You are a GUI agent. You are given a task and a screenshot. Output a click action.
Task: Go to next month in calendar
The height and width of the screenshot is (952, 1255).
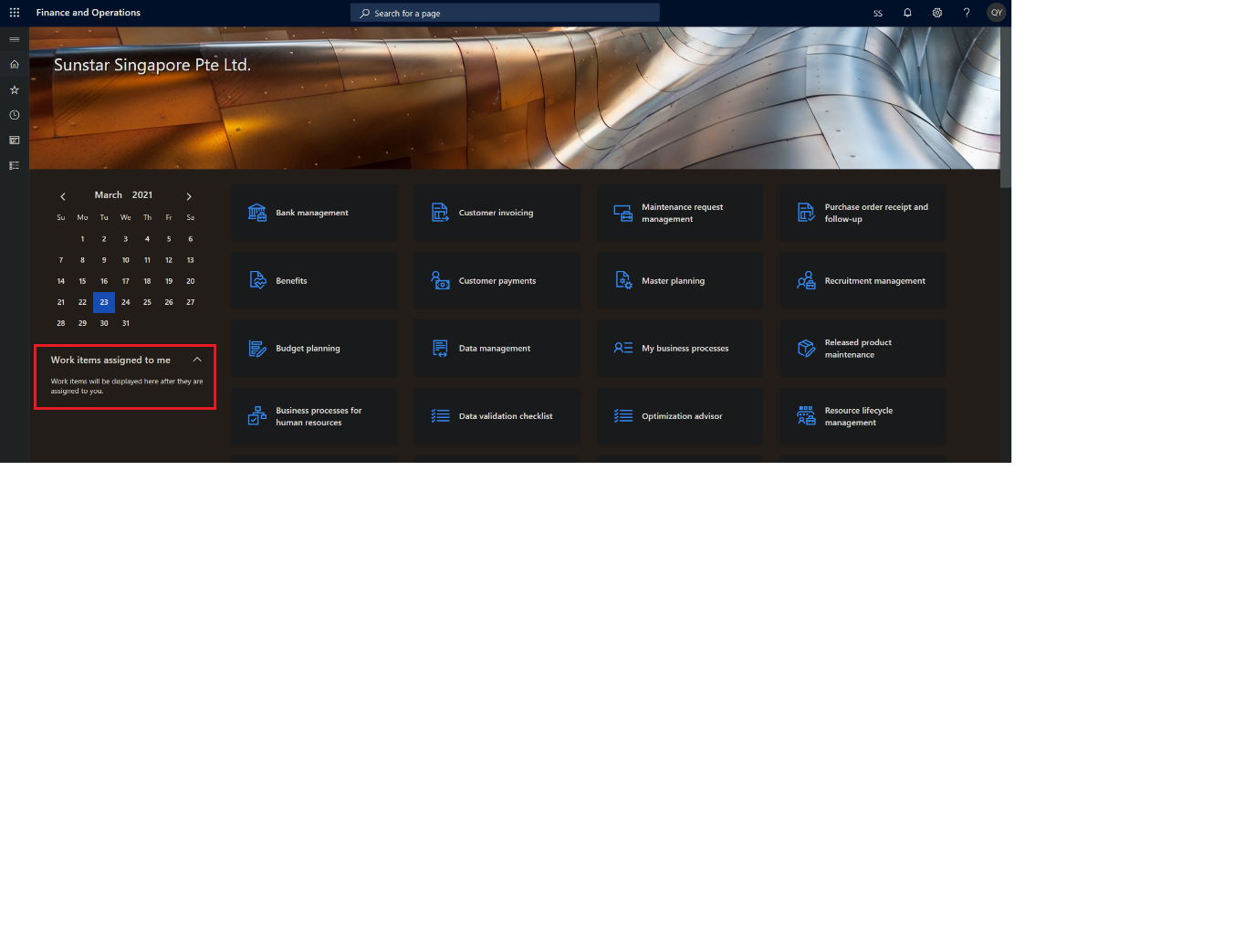tap(189, 196)
